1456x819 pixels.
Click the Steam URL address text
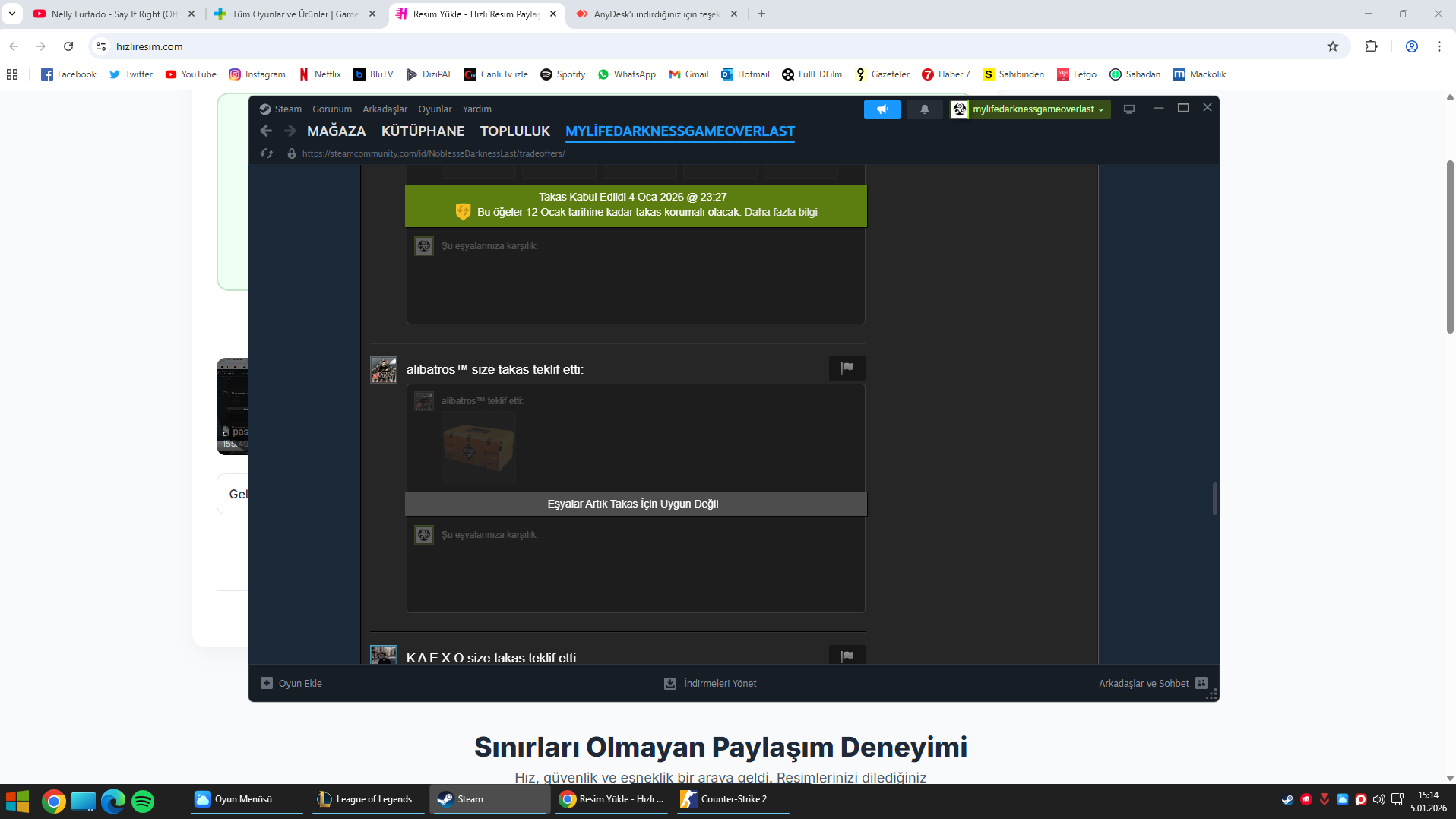pyautogui.click(x=433, y=153)
